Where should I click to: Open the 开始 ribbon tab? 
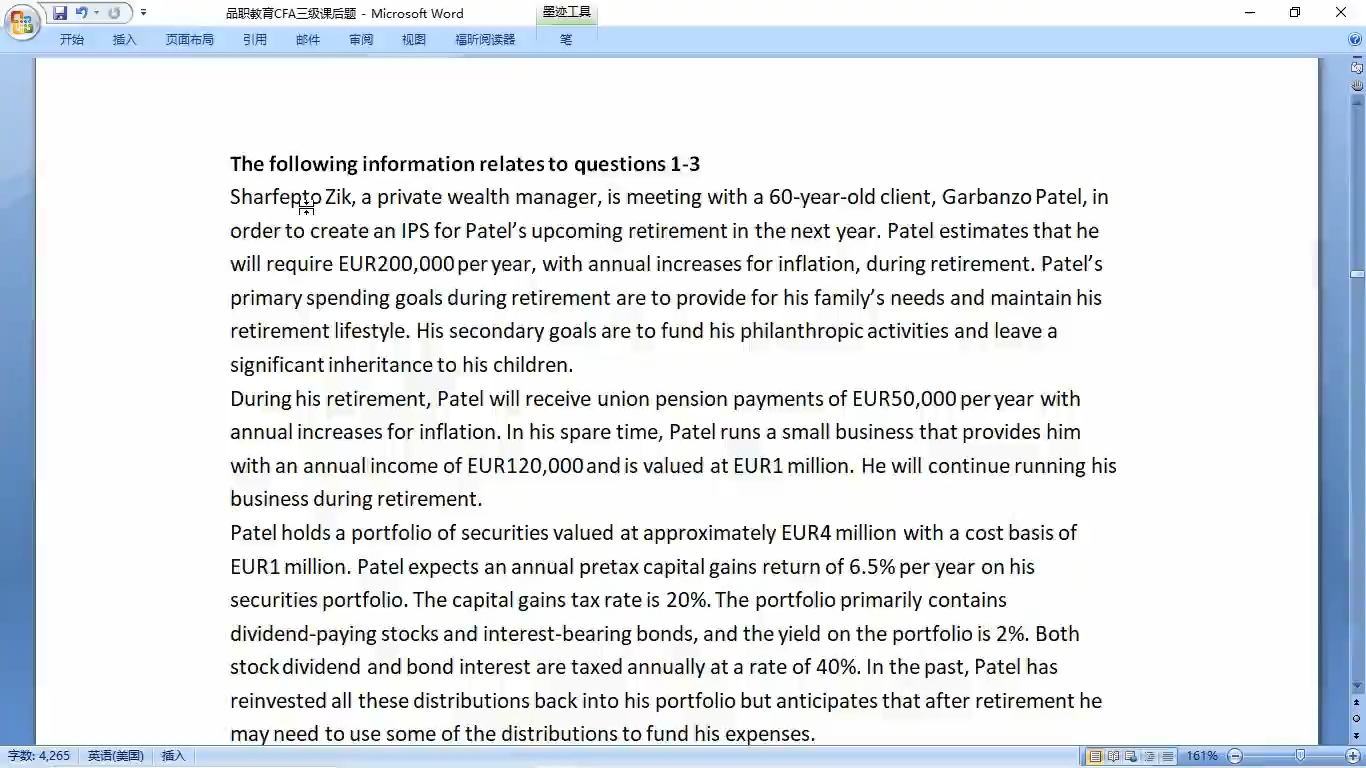coord(72,40)
